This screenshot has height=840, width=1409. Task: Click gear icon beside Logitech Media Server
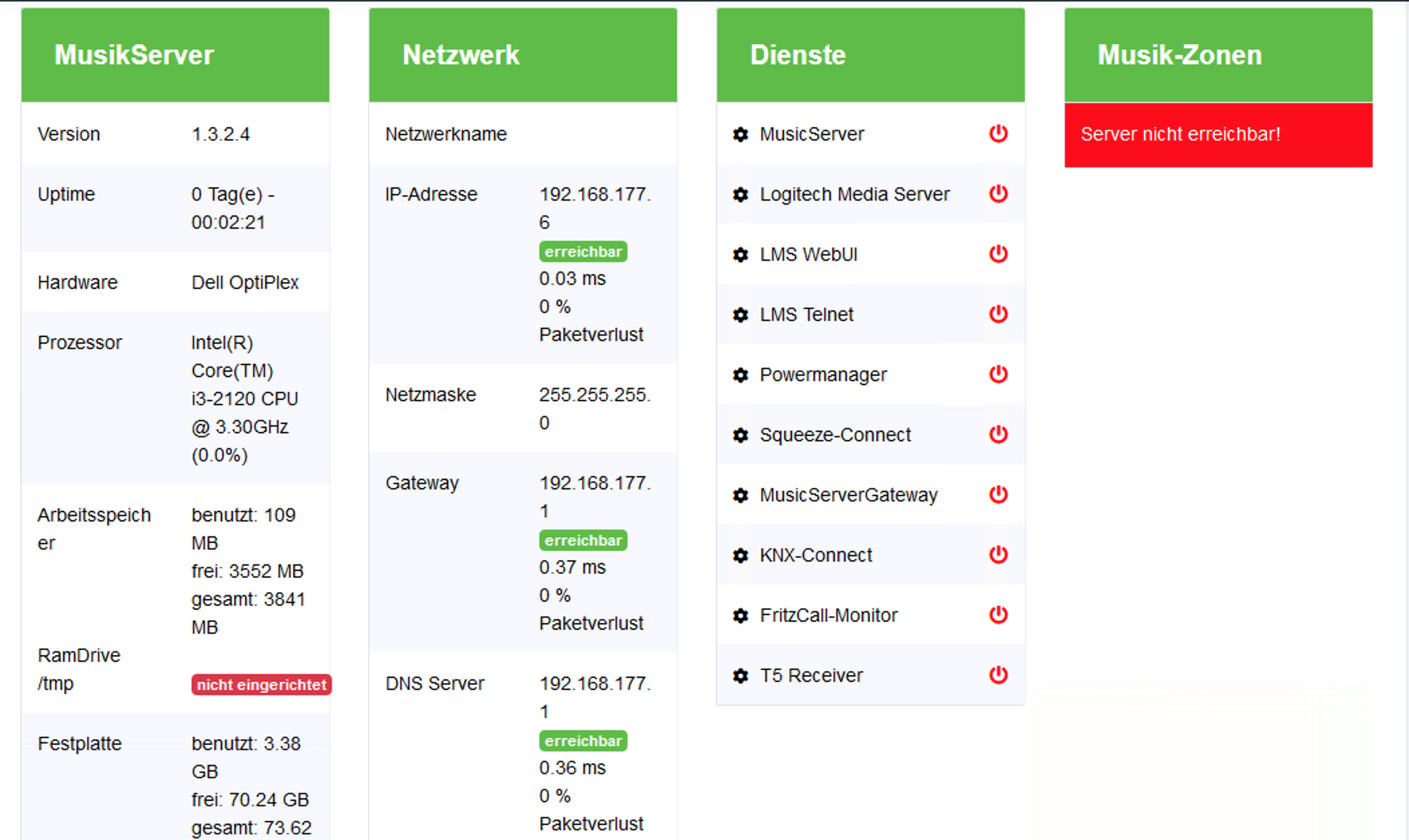coord(740,195)
